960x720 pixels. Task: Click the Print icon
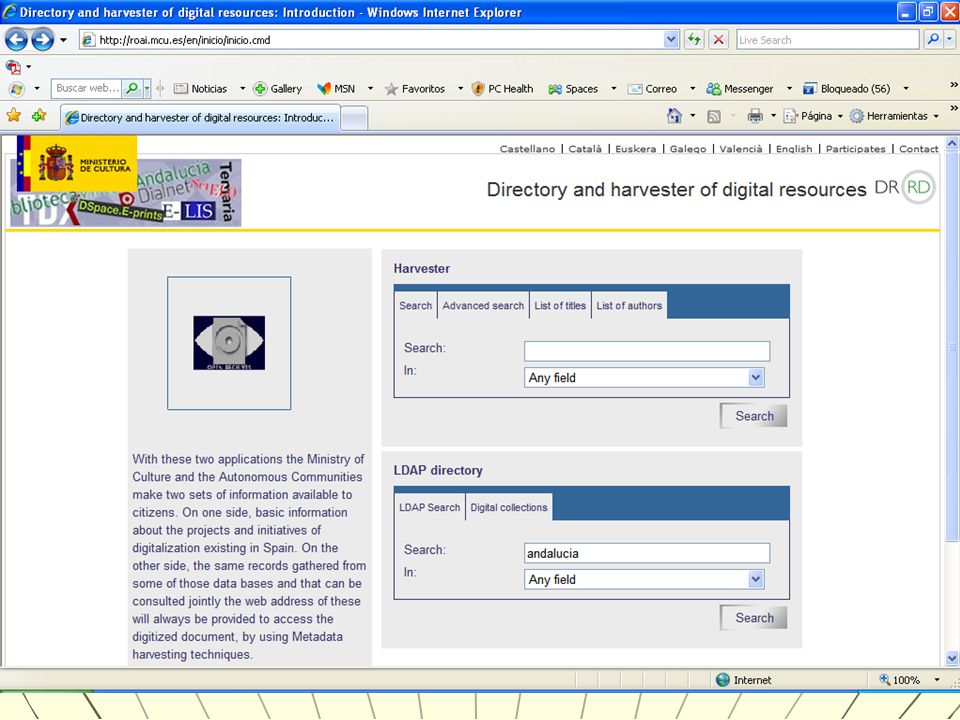pyautogui.click(x=755, y=116)
